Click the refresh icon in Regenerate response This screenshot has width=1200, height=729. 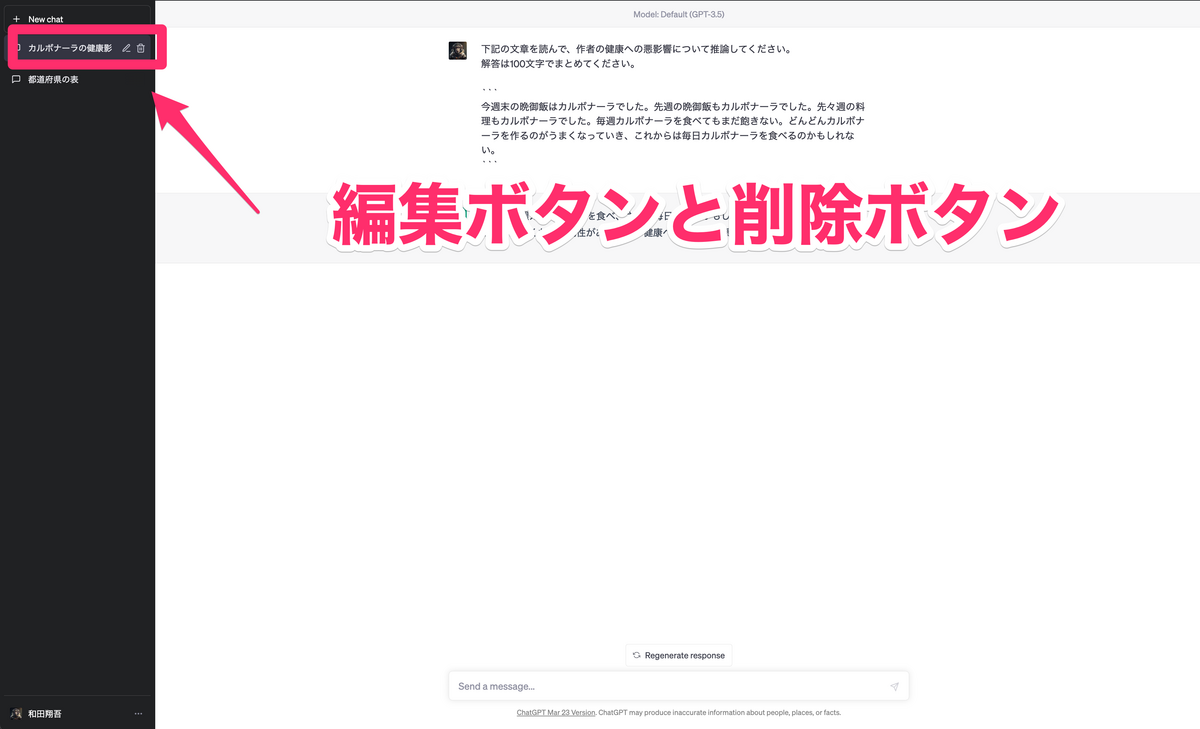(x=636, y=655)
